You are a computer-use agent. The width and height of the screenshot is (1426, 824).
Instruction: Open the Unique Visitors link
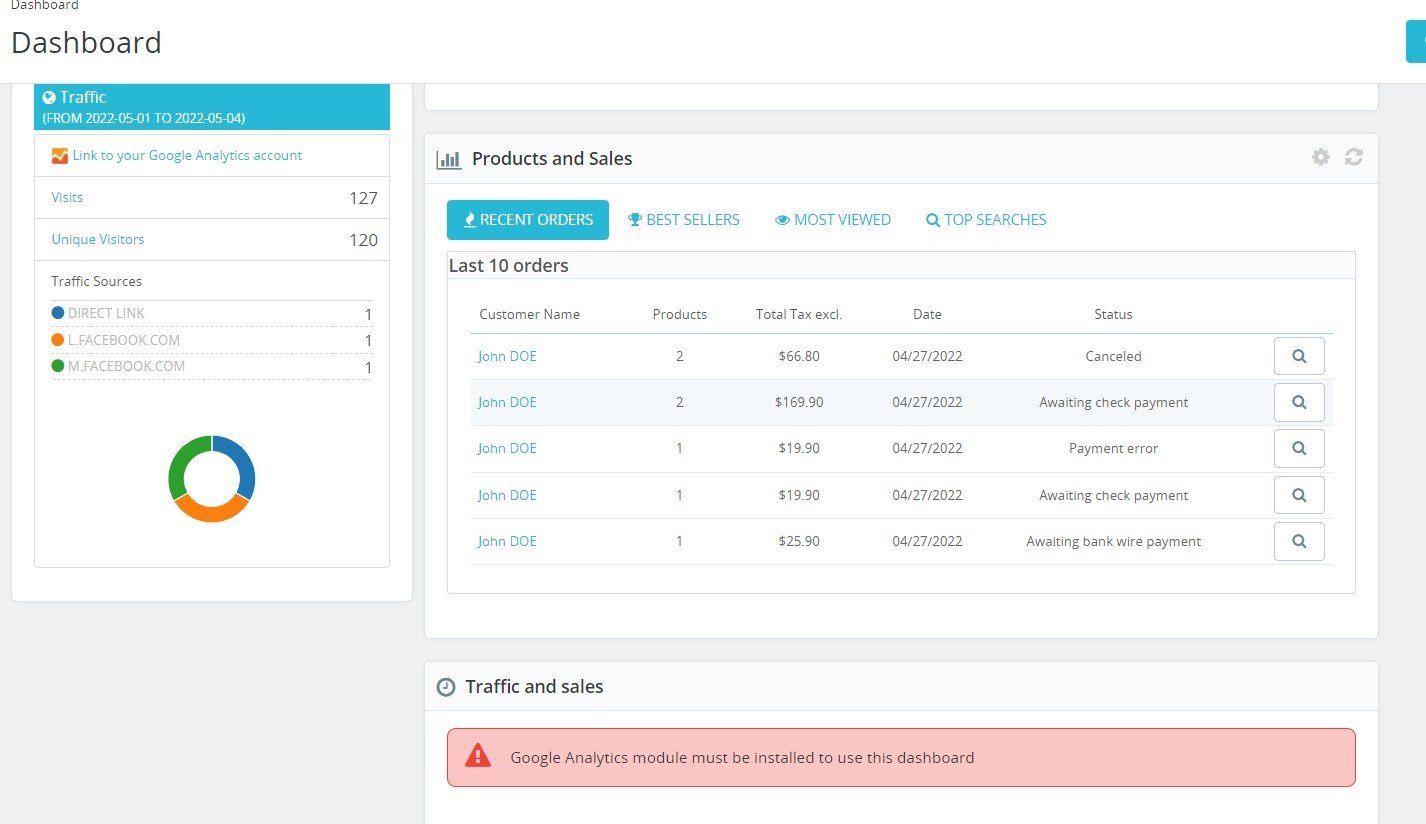(x=98, y=239)
